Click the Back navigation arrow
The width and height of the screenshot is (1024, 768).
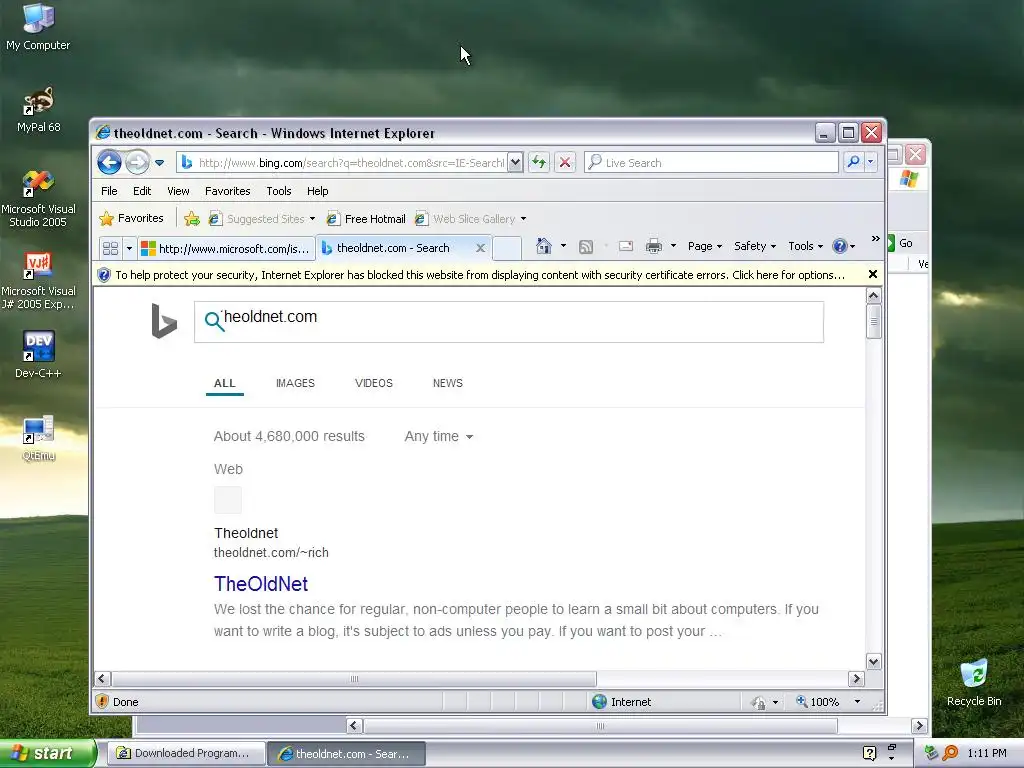(109, 162)
